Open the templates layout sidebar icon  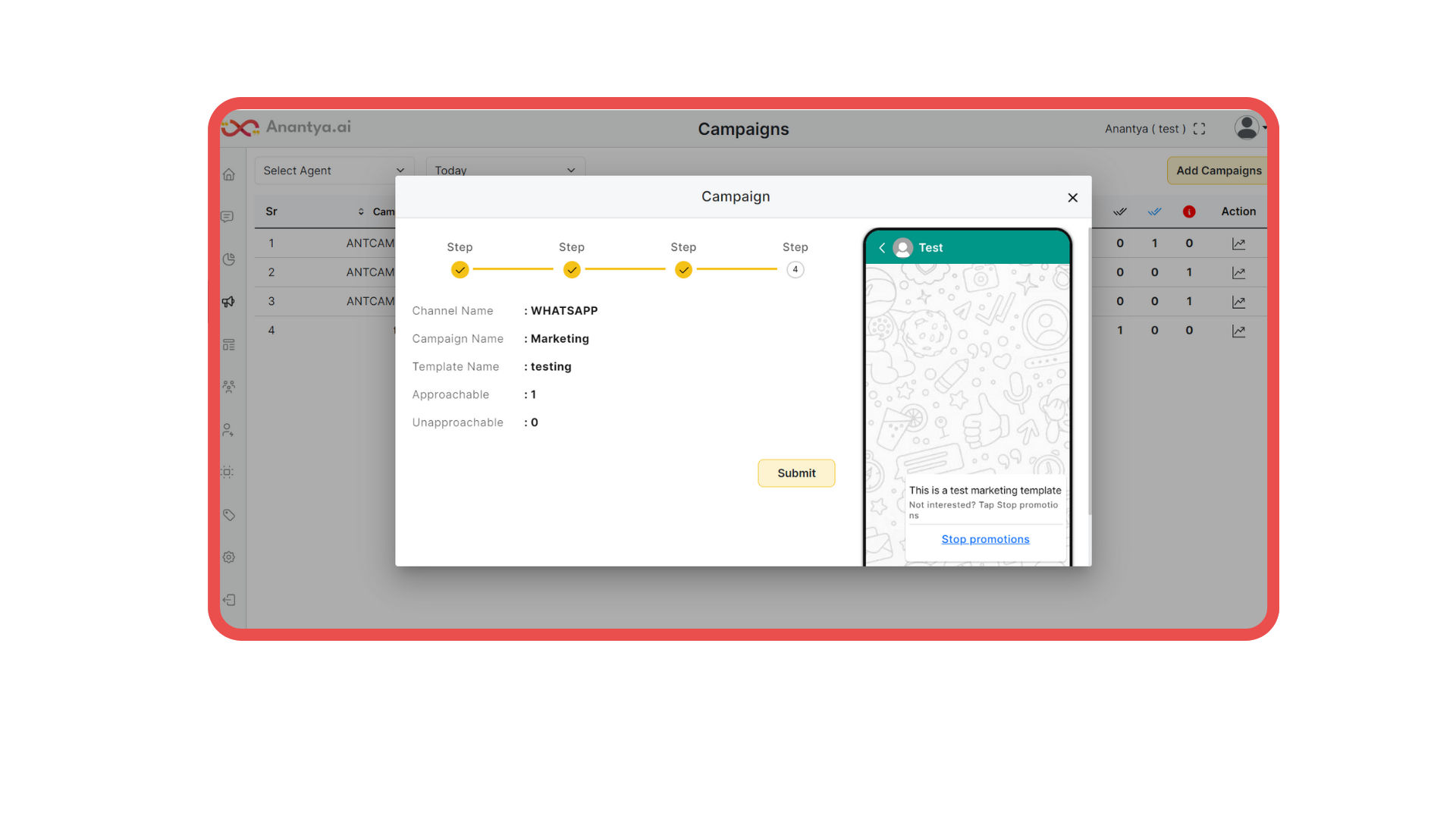(x=229, y=344)
